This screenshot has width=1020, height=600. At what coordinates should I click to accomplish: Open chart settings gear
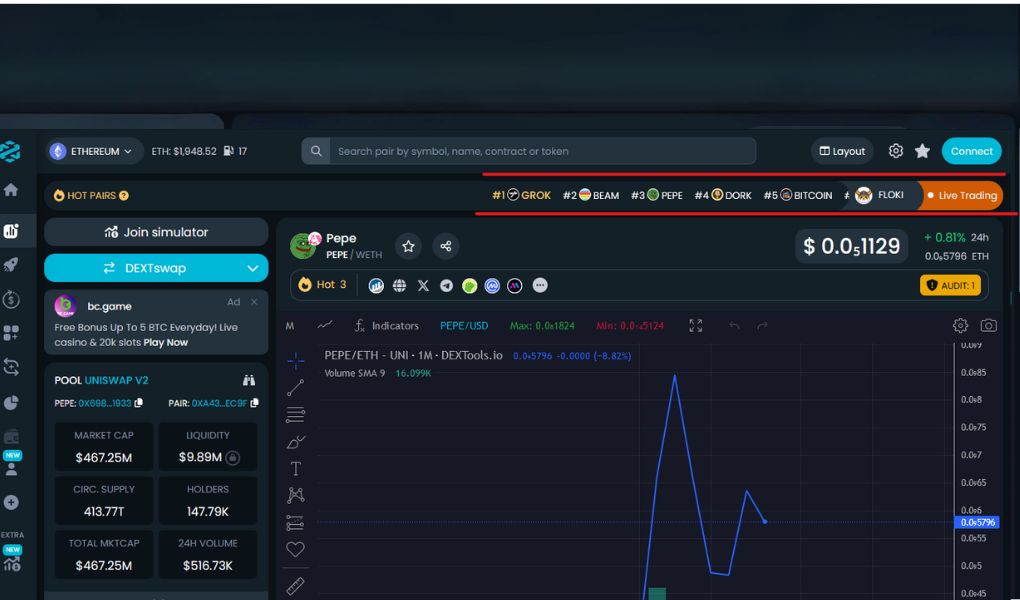(x=960, y=325)
